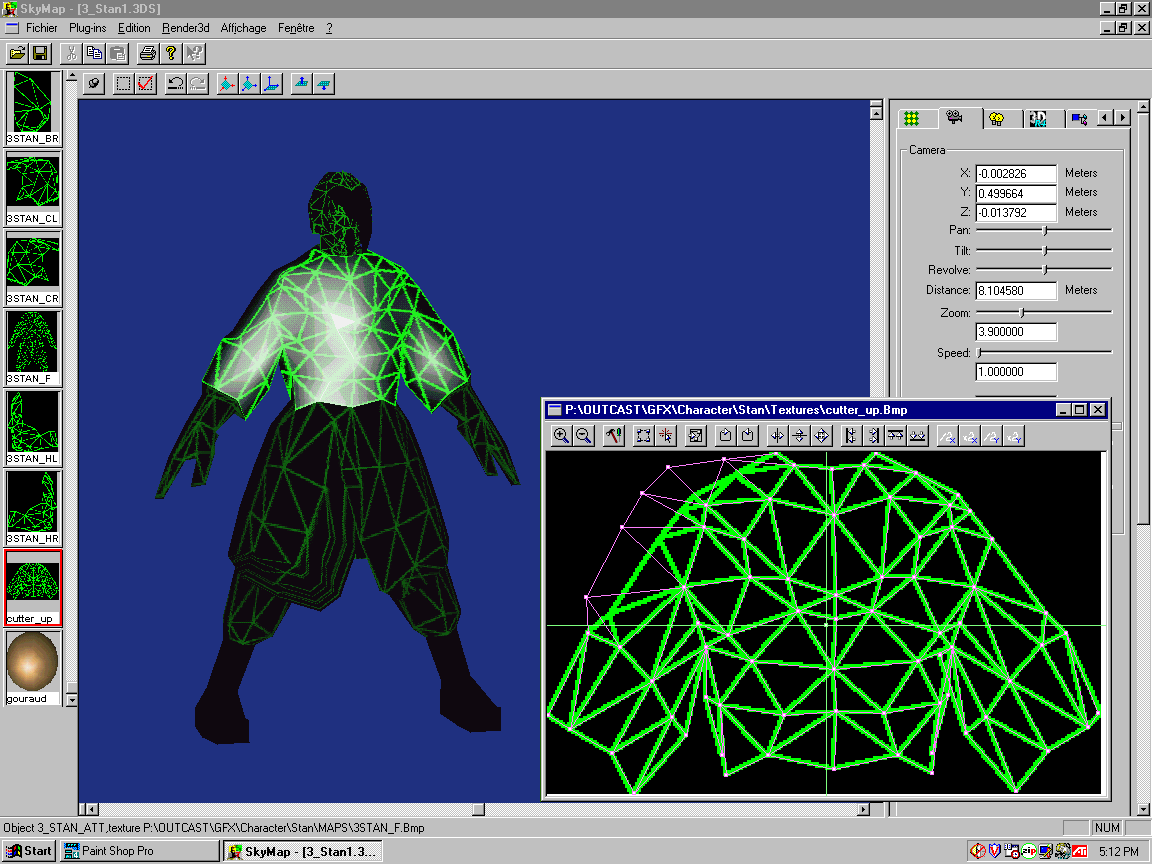
Task: Click the Copy icon in main toolbar
Action: click(95, 53)
